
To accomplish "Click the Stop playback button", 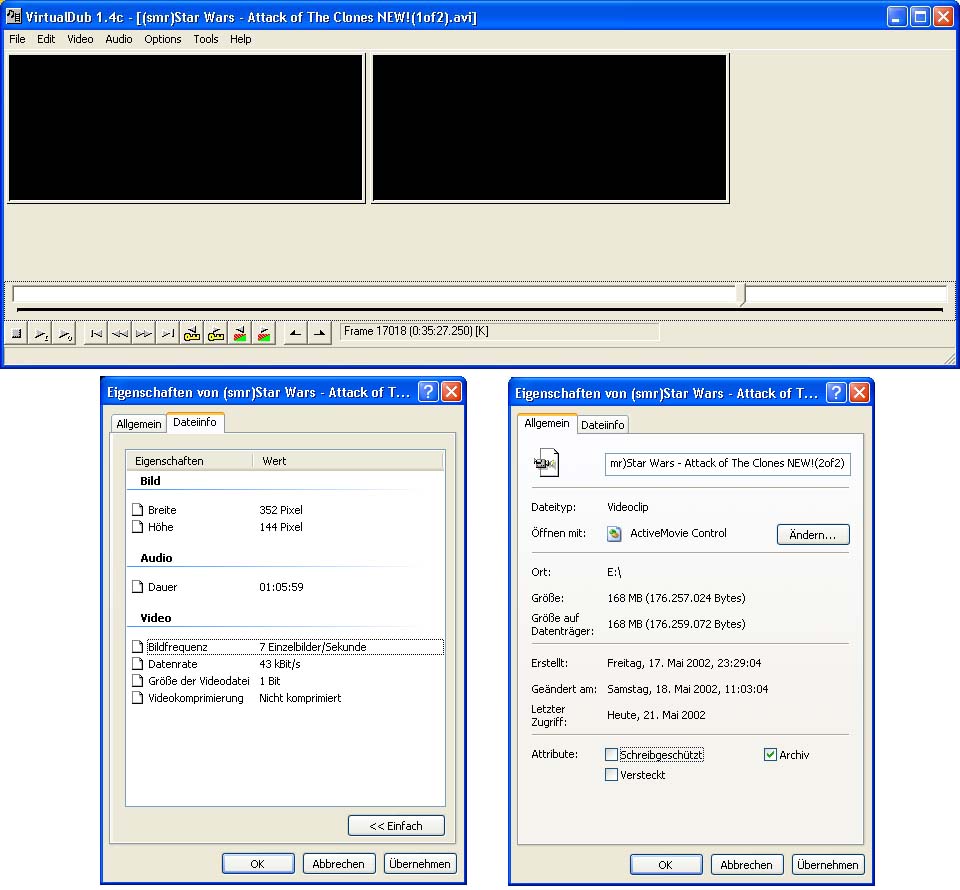I will pyautogui.click(x=16, y=334).
